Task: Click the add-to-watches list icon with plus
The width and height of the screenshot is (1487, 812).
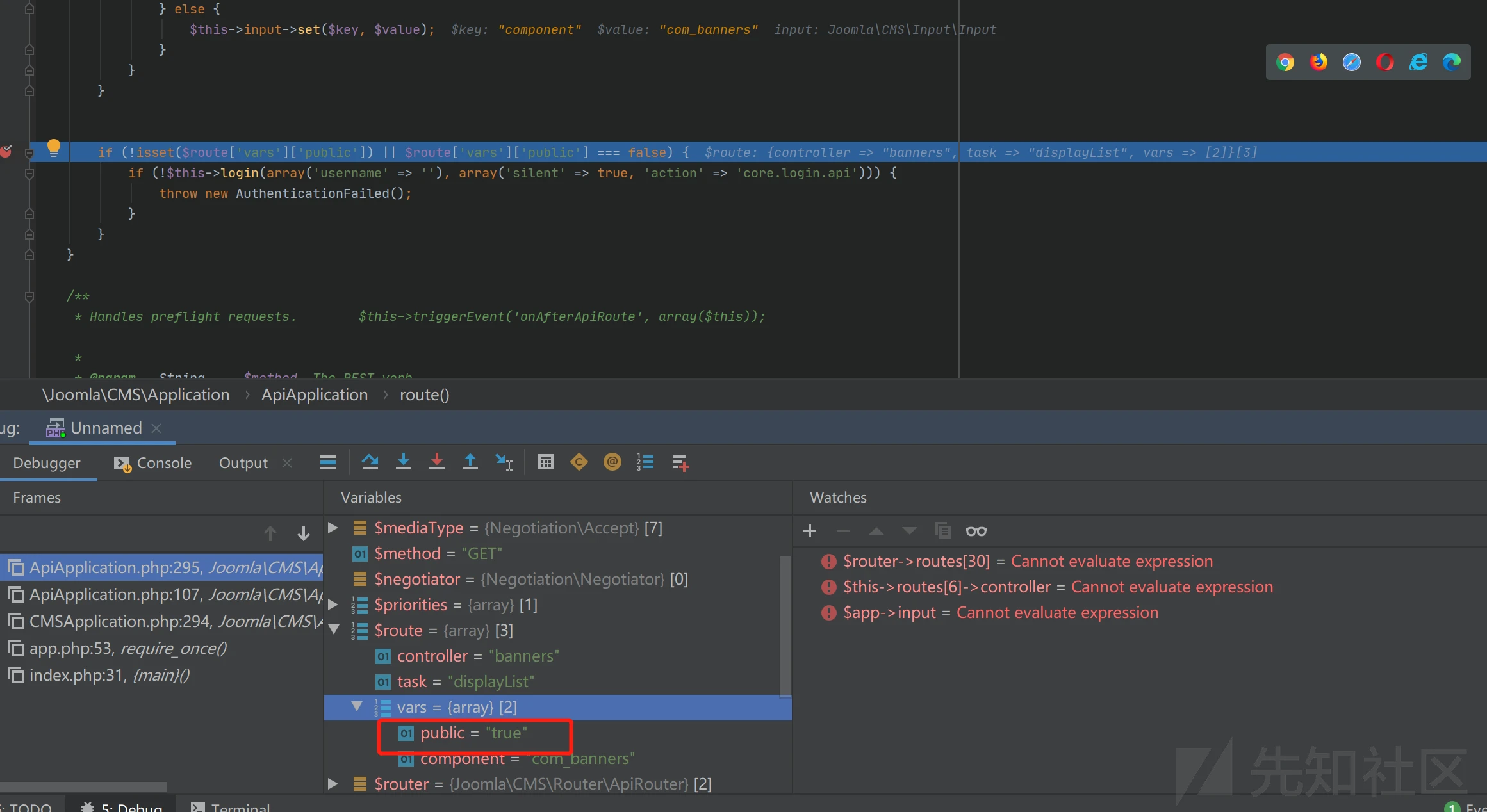Action: tap(680, 463)
